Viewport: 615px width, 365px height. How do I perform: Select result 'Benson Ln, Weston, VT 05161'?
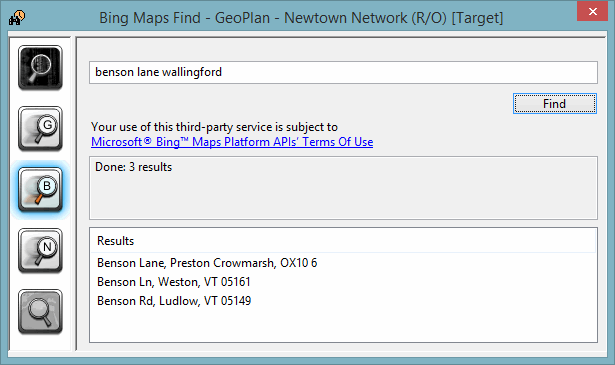174,282
